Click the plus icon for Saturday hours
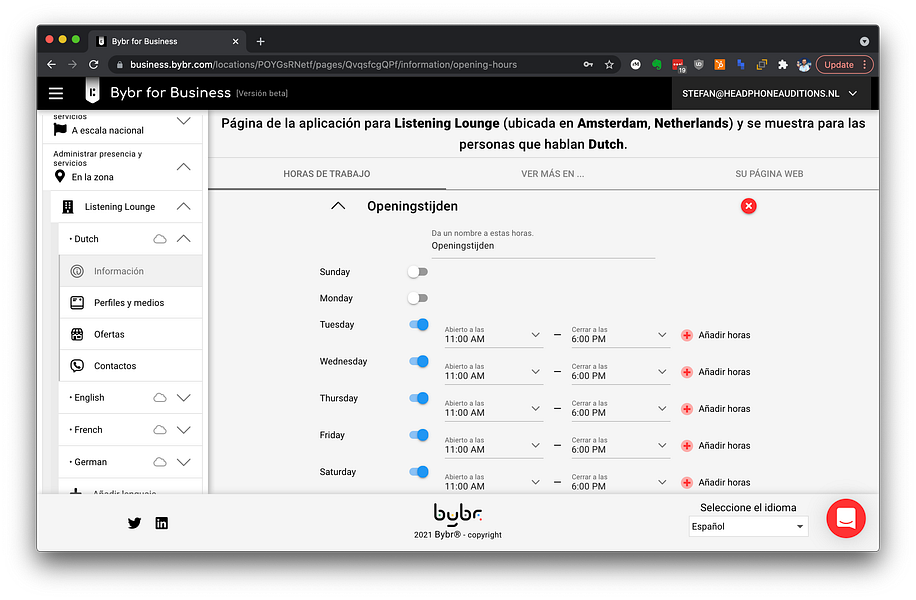Viewport: 916px width, 600px height. click(x=687, y=483)
